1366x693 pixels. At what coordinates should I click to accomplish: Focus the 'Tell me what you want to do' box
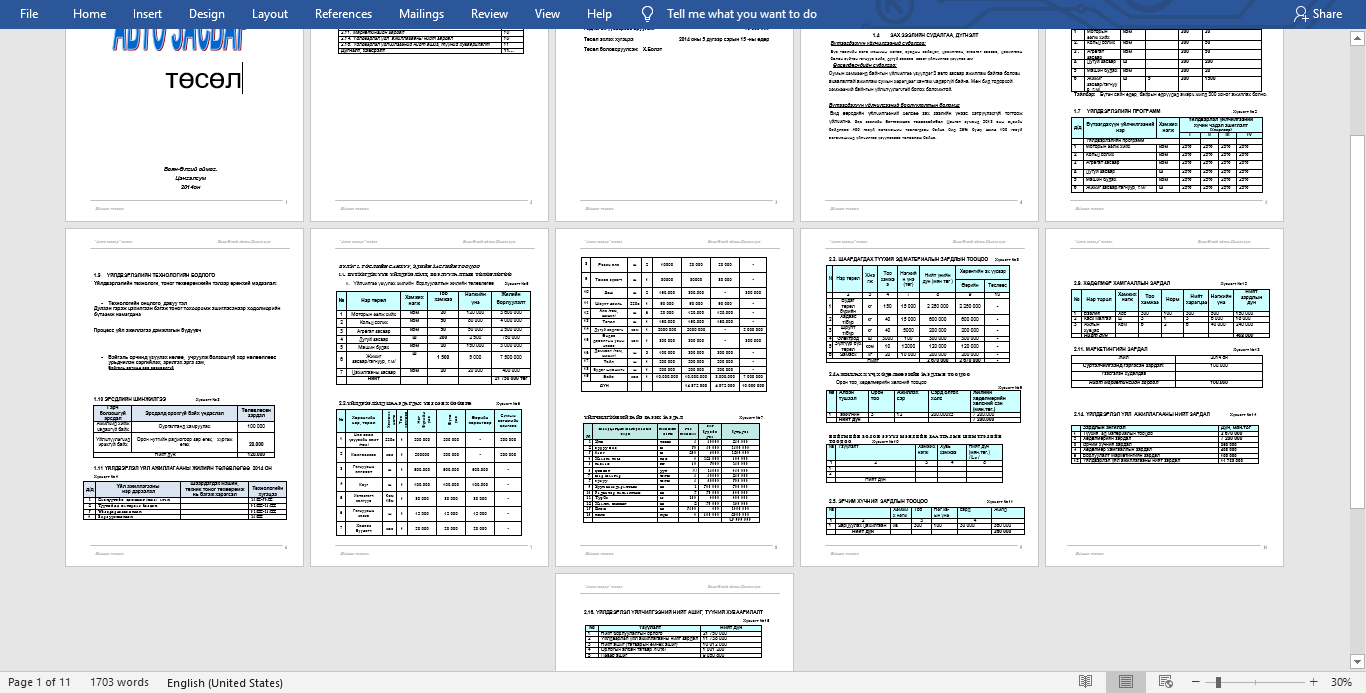click(x=741, y=14)
